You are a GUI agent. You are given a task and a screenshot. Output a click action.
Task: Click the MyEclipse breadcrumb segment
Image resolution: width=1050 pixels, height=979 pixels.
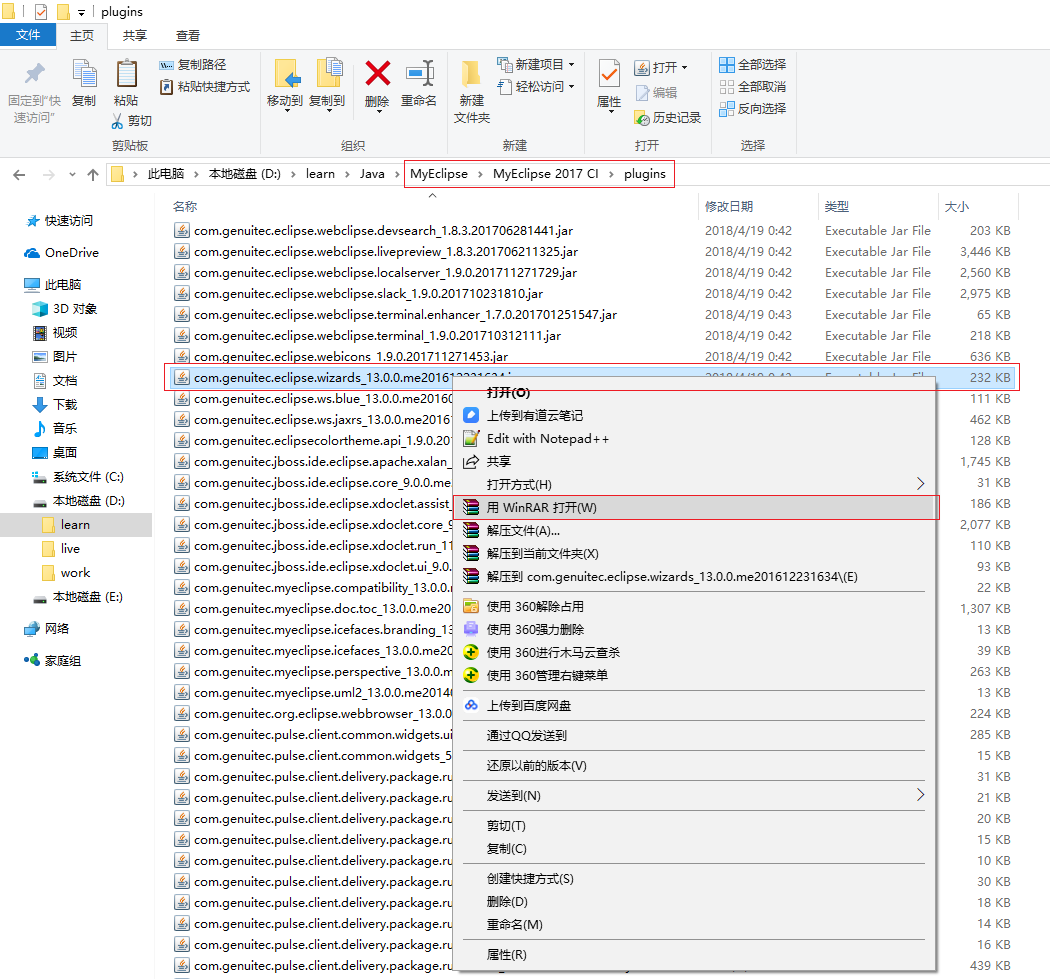click(439, 174)
